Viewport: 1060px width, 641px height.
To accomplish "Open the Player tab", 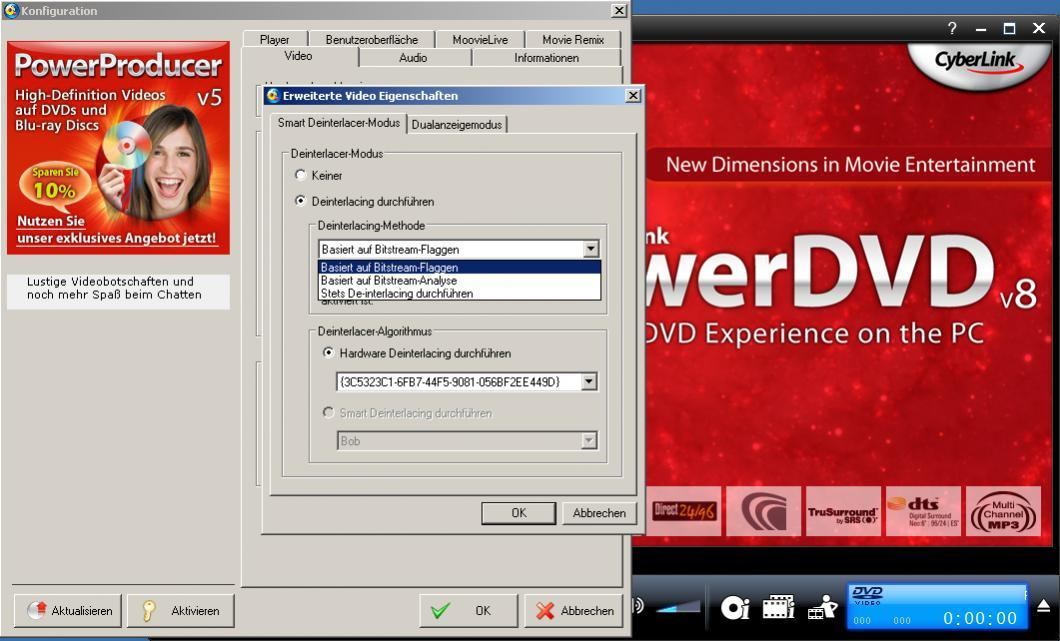I will pos(274,40).
